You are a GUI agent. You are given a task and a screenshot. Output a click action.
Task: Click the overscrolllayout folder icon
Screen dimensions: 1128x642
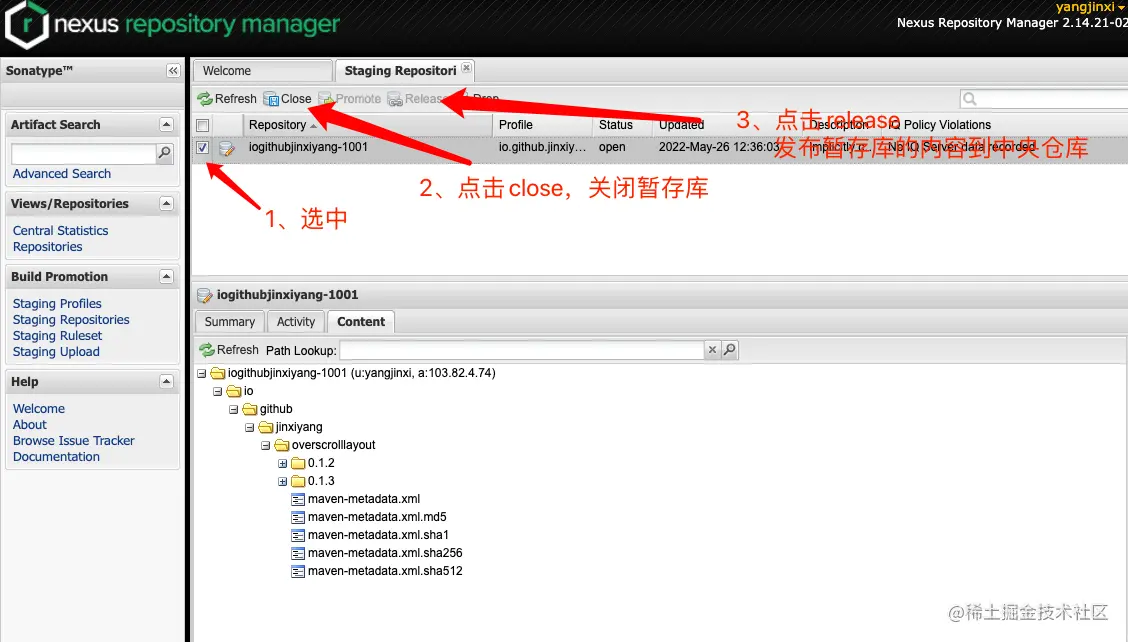[282, 445]
